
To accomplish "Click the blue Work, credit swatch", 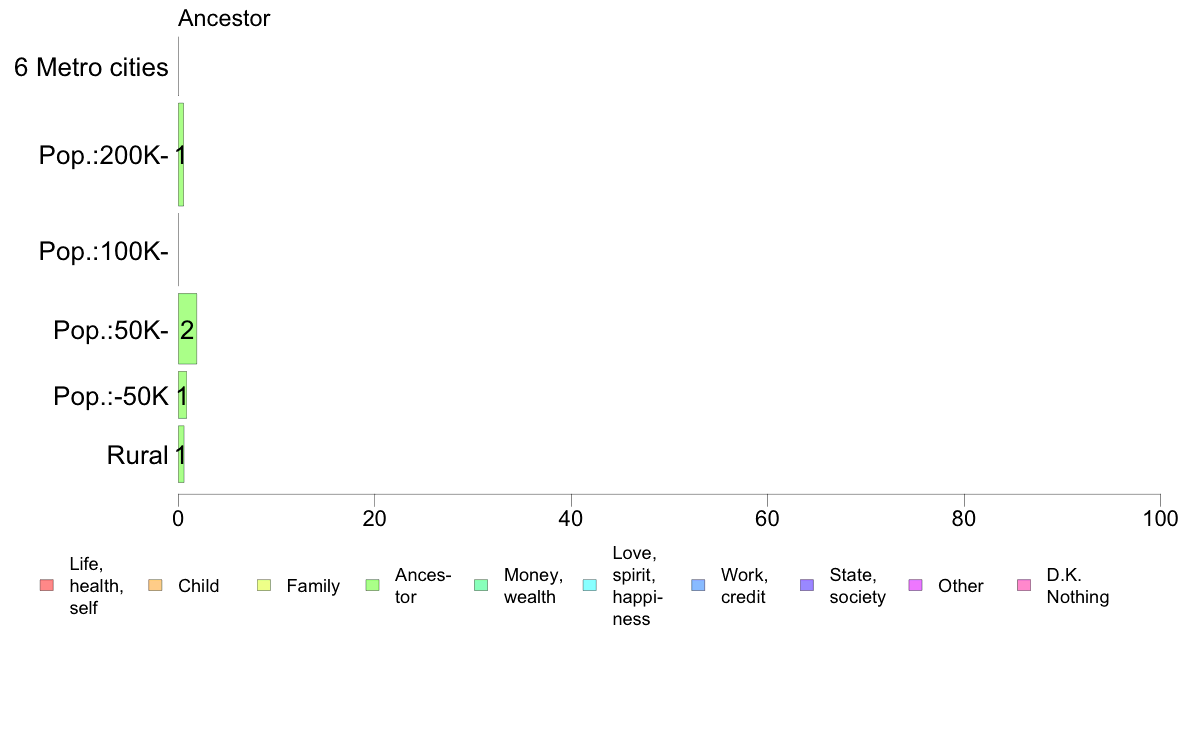I will (699, 585).
